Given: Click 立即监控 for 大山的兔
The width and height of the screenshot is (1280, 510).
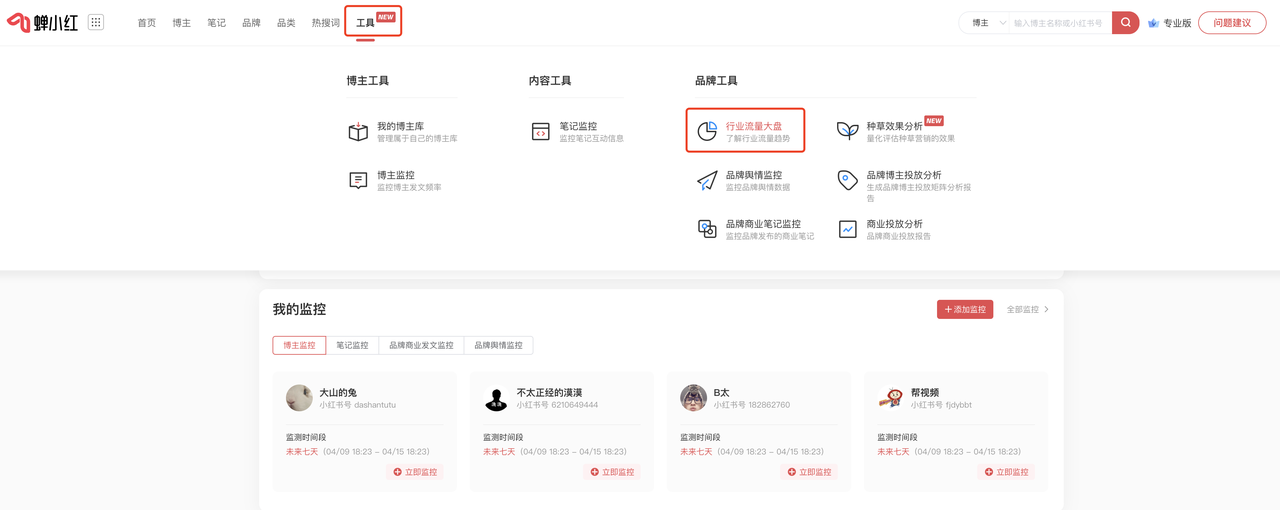Looking at the screenshot, I should click(416, 472).
